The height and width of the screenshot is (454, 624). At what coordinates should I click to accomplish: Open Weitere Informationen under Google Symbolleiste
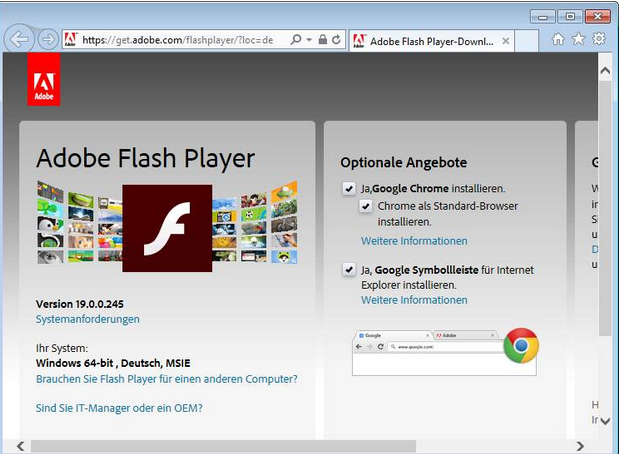tap(414, 300)
